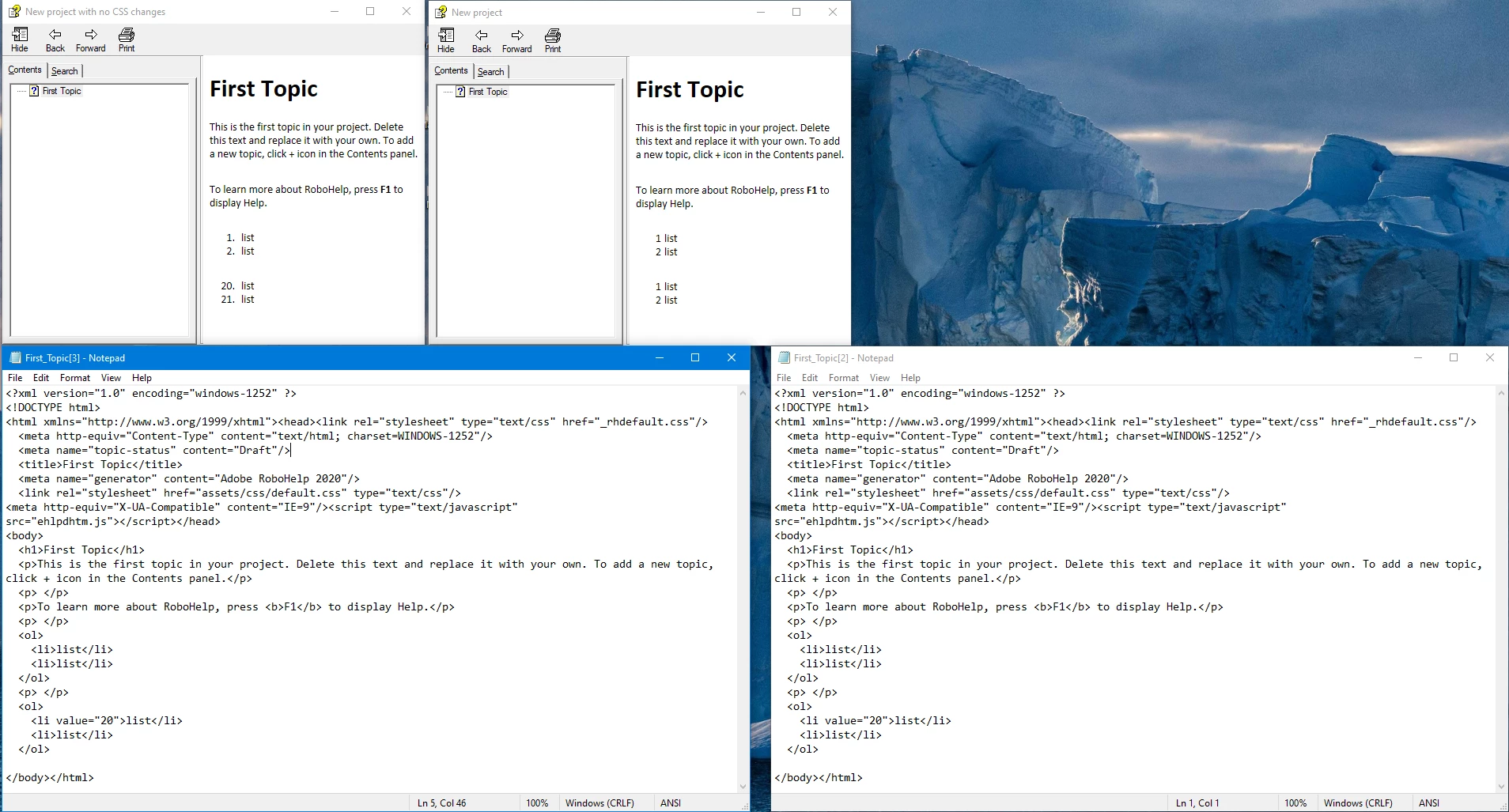Click scroll down arrow in First_Topic[2] Notepad
1509x812 pixels.
tap(1501, 787)
